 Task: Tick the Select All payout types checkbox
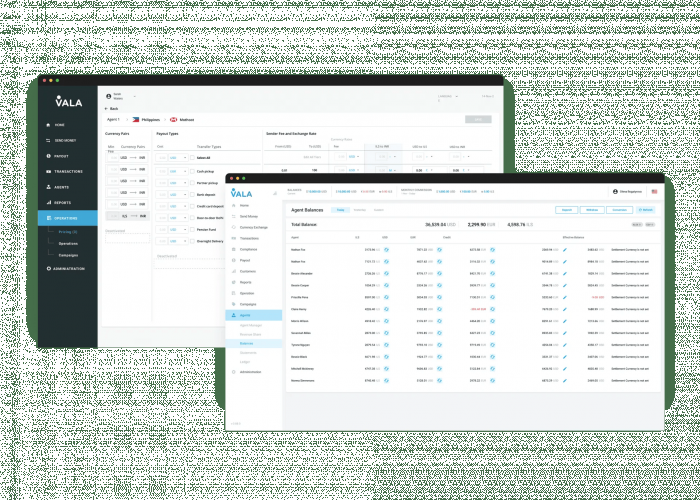click(192, 158)
